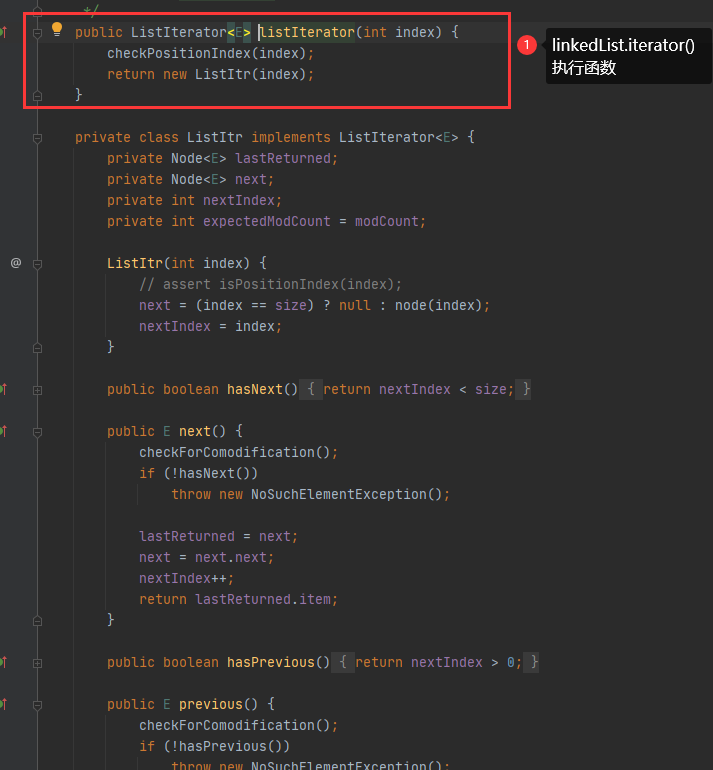713x770 pixels.
Task: Click 'new ListItr(index)' in return statement
Action: tap(235, 74)
